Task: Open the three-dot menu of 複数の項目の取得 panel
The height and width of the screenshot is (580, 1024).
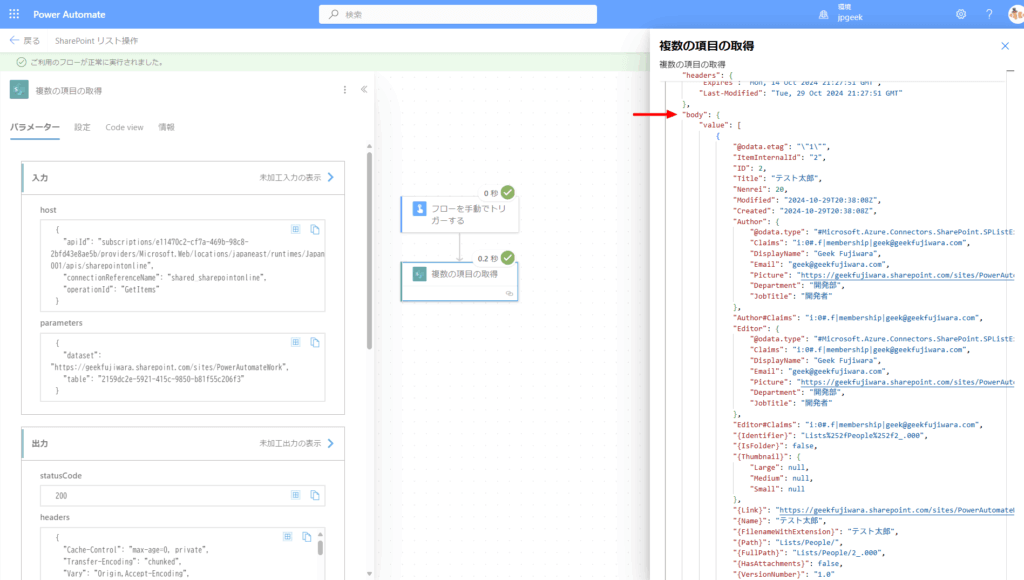Action: pyautogui.click(x=345, y=89)
